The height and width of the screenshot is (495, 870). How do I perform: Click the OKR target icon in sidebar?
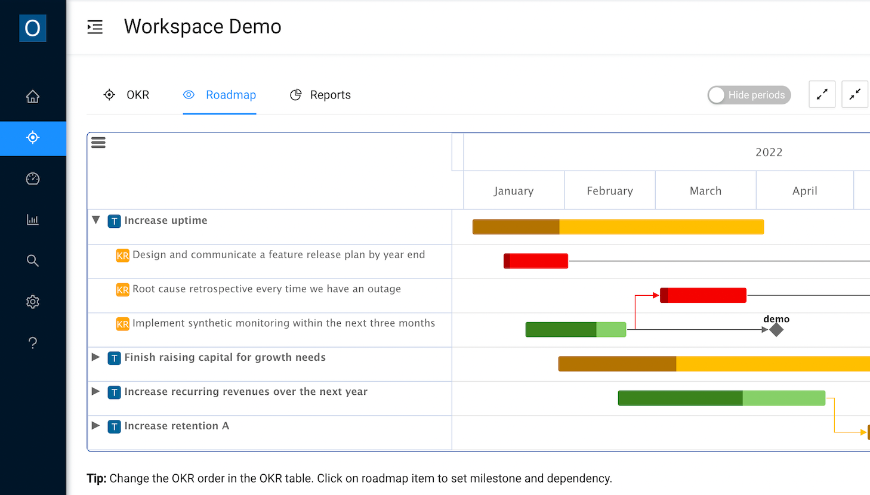pos(33,138)
